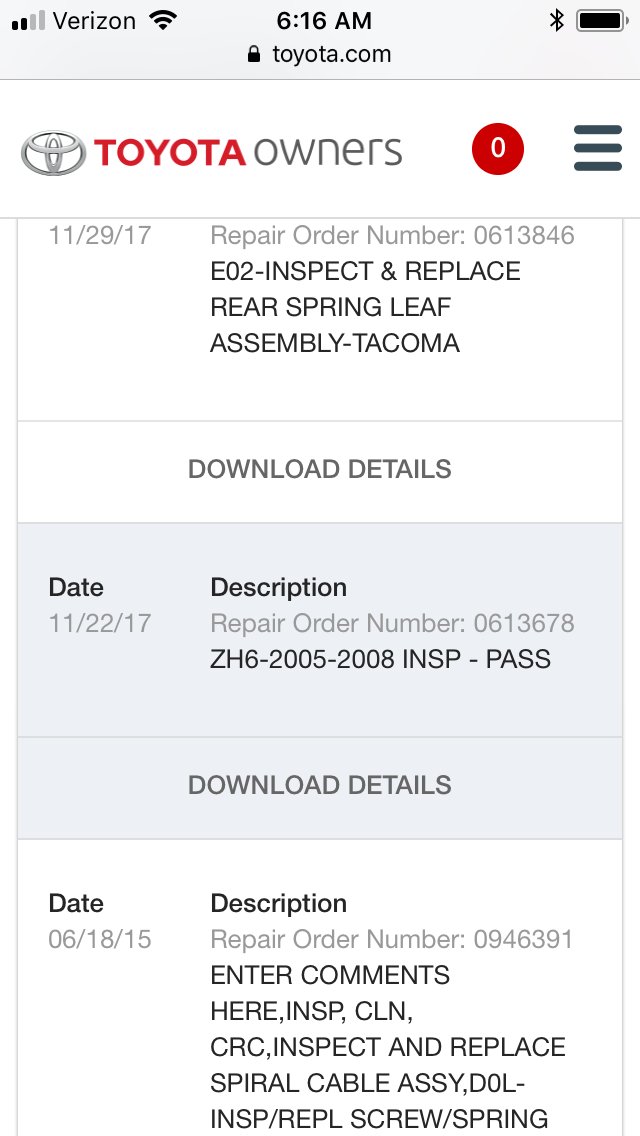Tap the Bluetooth status icon
The height and width of the screenshot is (1136, 640).
pos(556,20)
